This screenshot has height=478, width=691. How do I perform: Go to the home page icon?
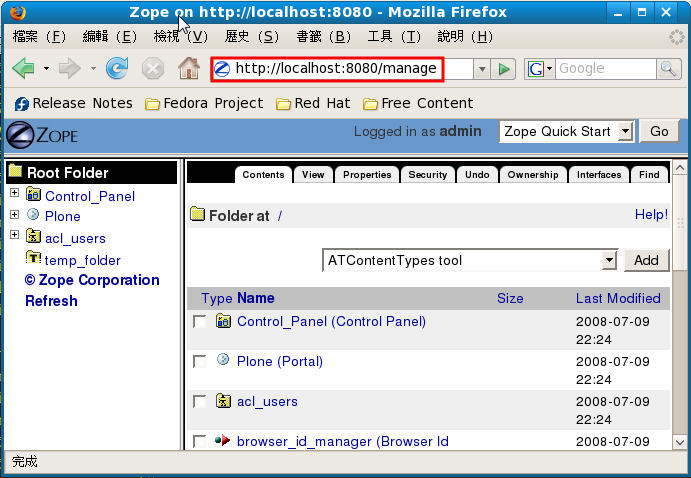189,69
